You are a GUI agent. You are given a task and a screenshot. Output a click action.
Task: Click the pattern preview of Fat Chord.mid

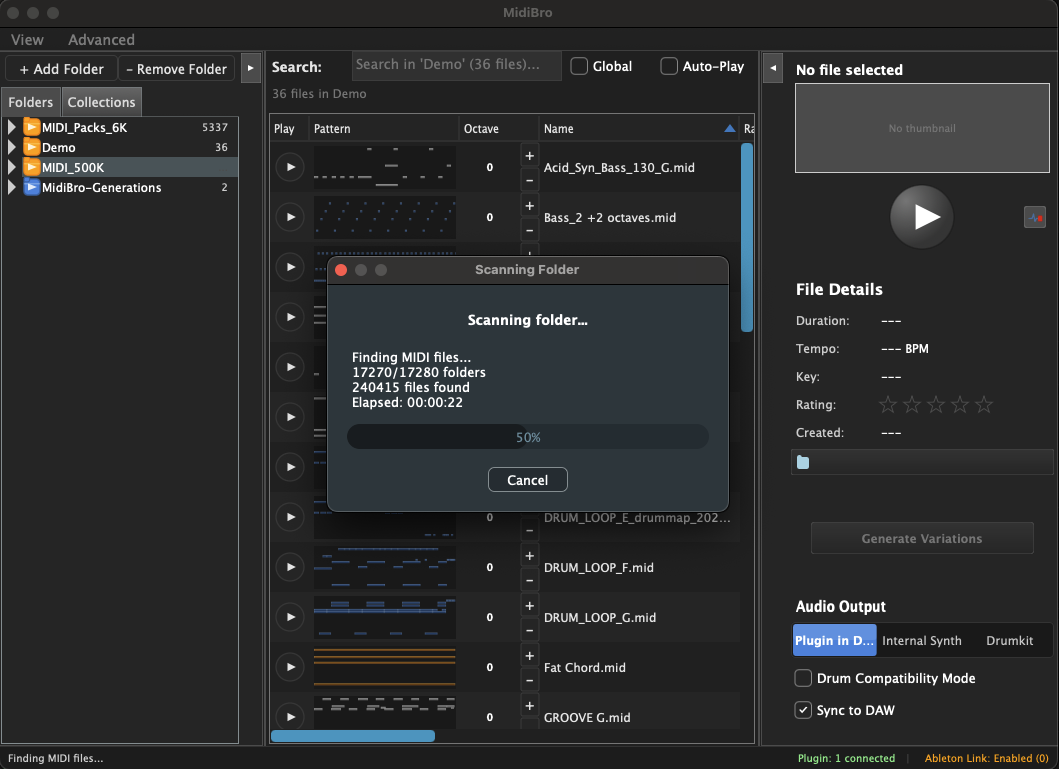pos(384,667)
